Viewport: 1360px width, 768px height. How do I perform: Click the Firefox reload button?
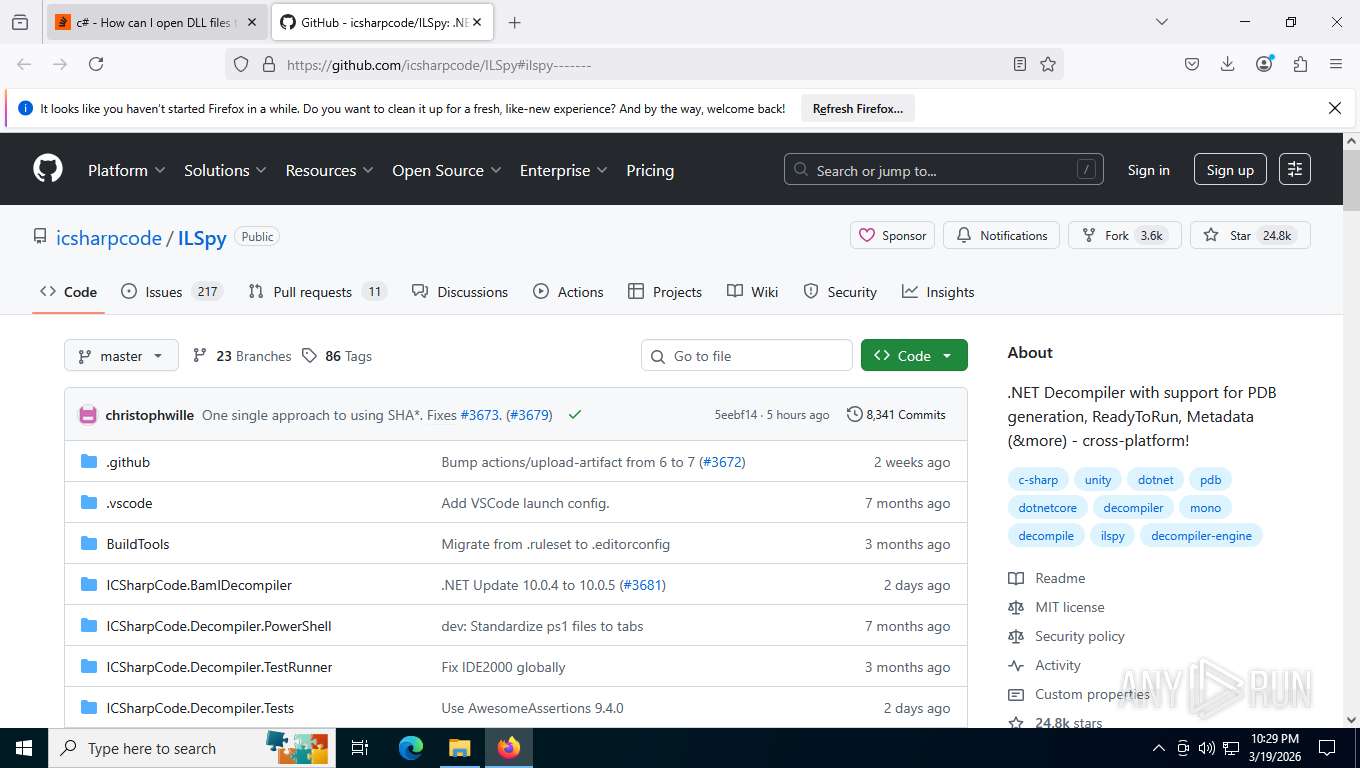tap(96, 64)
